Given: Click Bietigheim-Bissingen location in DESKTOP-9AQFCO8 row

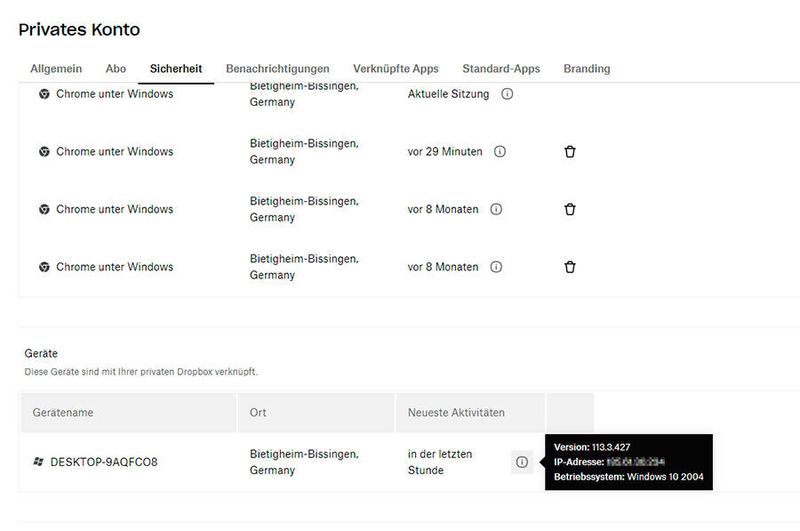Looking at the screenshot, I should [x=304, y=462].
